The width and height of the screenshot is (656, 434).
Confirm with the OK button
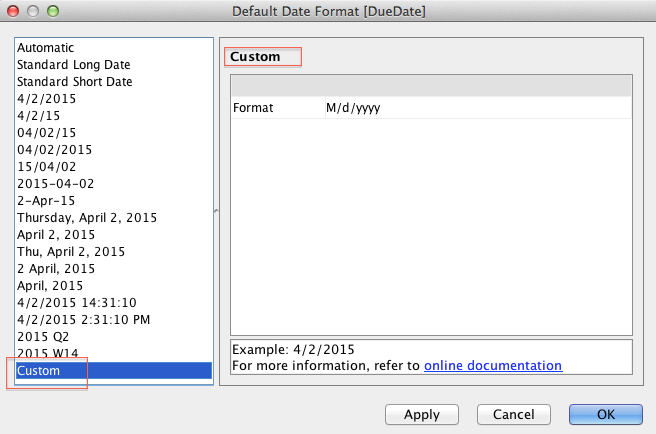[606, 414]
